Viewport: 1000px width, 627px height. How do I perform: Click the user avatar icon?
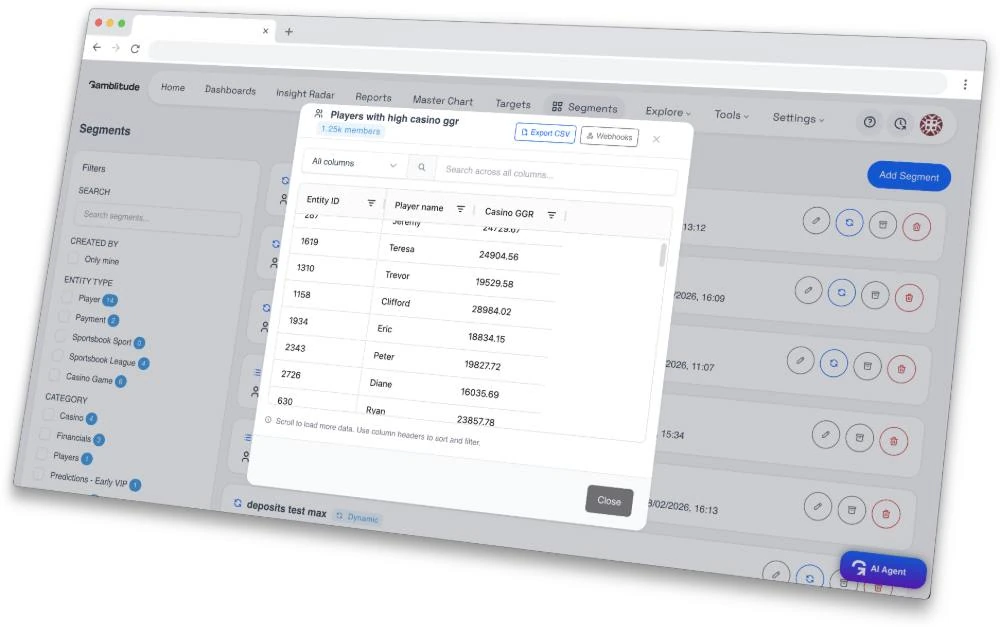[x=931, y=125]
